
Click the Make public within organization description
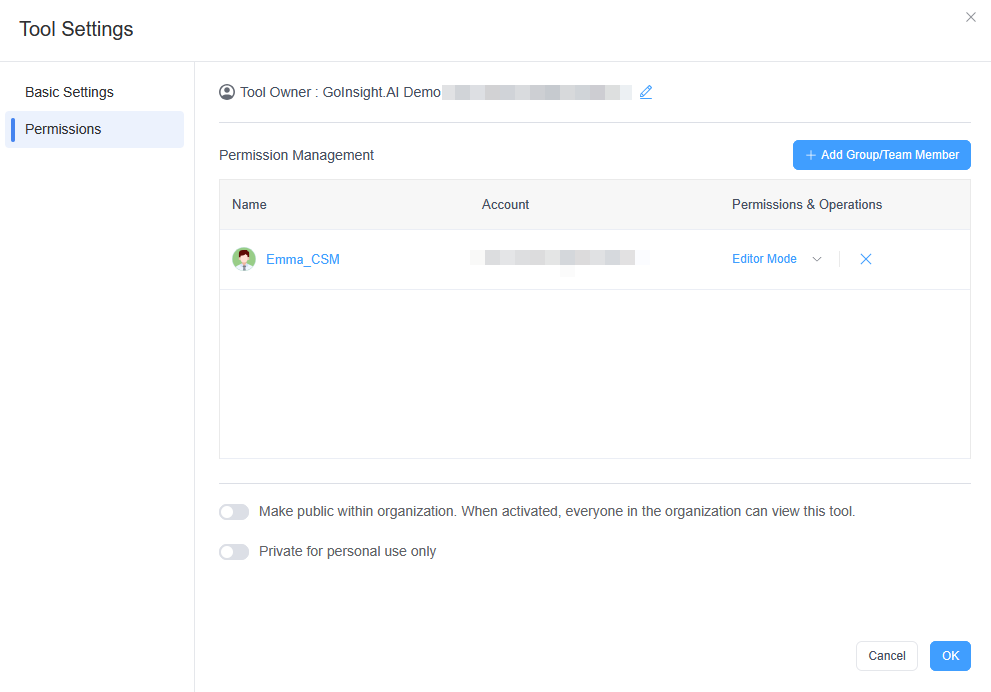[557, 511]
